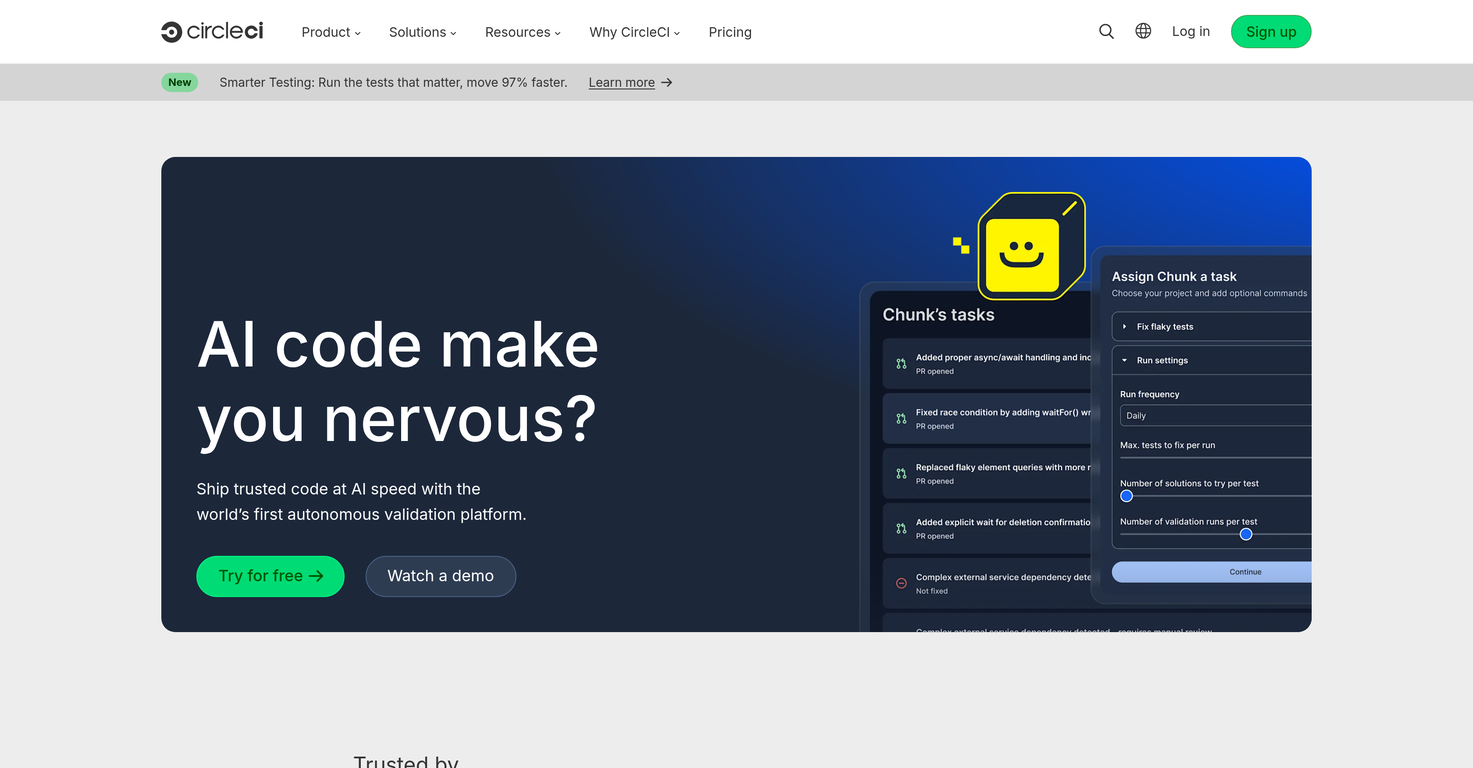This screenshot has height=768, width=1473.
Task: Click the Try for free button
Action: coord(270,576)
